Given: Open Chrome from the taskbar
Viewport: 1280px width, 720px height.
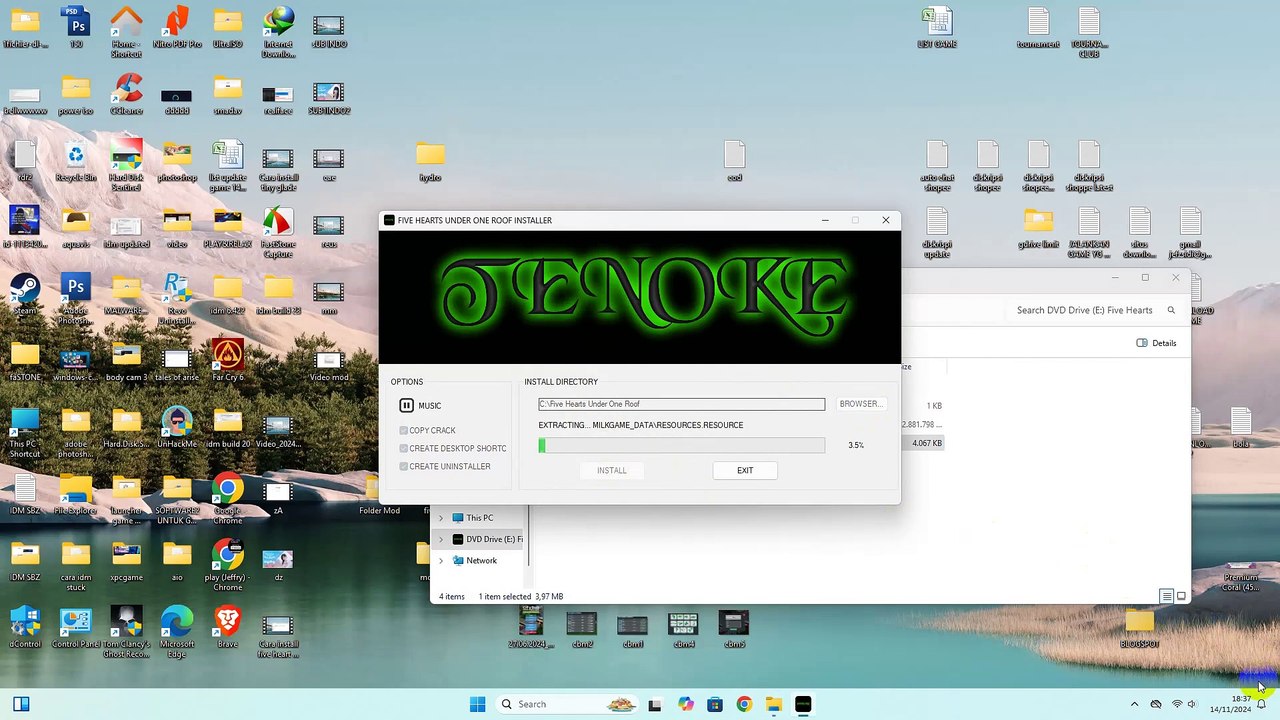Looking at the screenshot, I should tap(744, 704).
